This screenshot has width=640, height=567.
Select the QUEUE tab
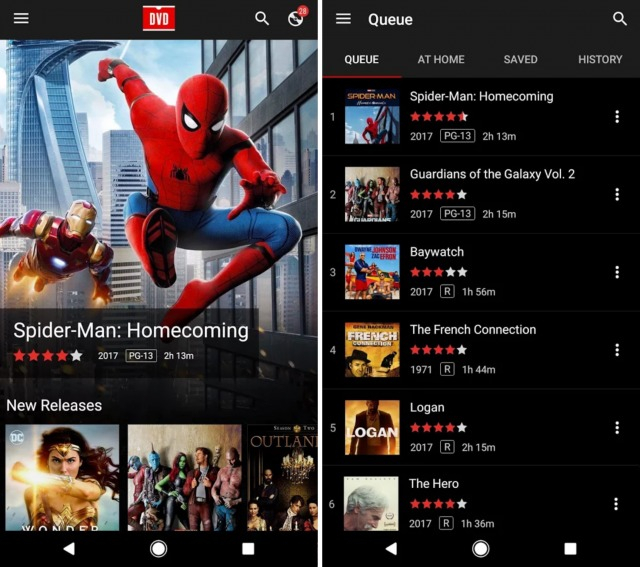[362, 60]
